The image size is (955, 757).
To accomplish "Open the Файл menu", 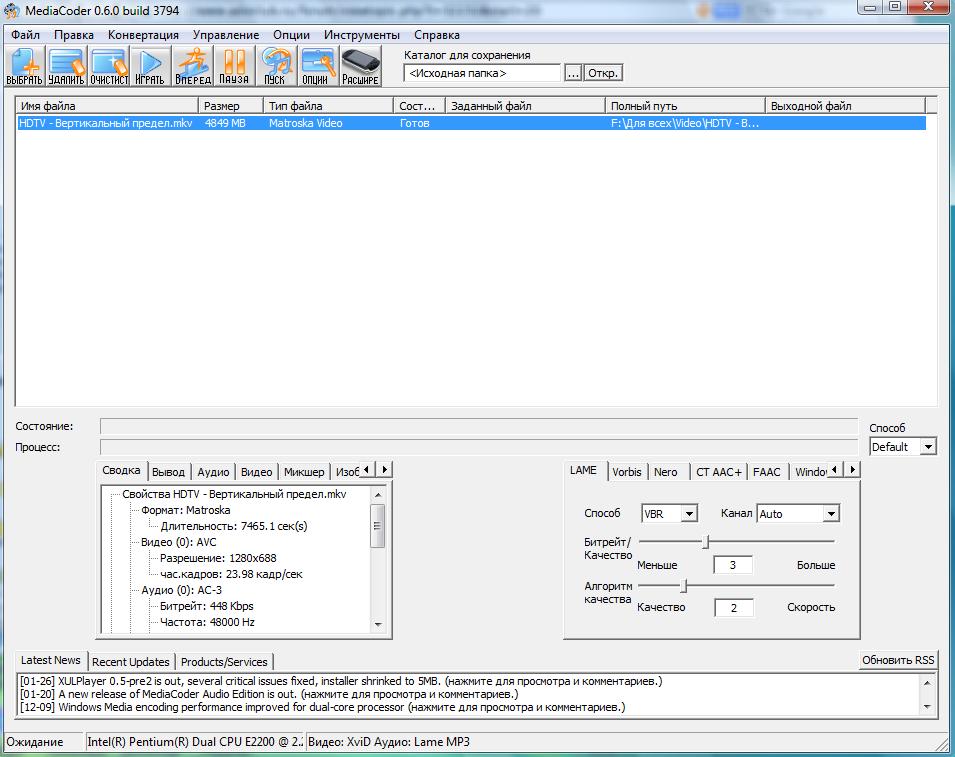I will click(26, 35).
